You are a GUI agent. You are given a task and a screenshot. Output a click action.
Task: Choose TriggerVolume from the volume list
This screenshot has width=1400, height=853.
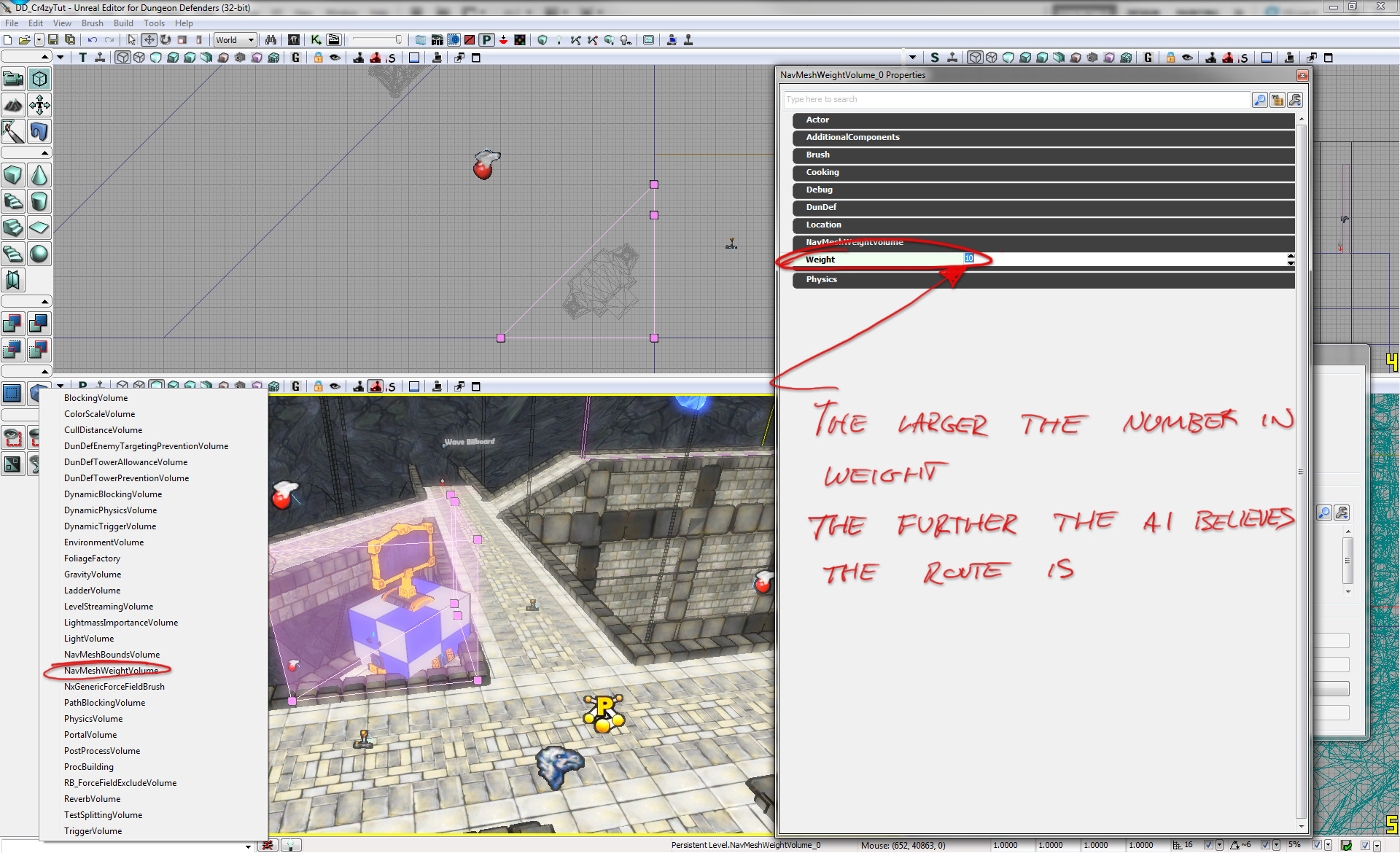[93, 831]
